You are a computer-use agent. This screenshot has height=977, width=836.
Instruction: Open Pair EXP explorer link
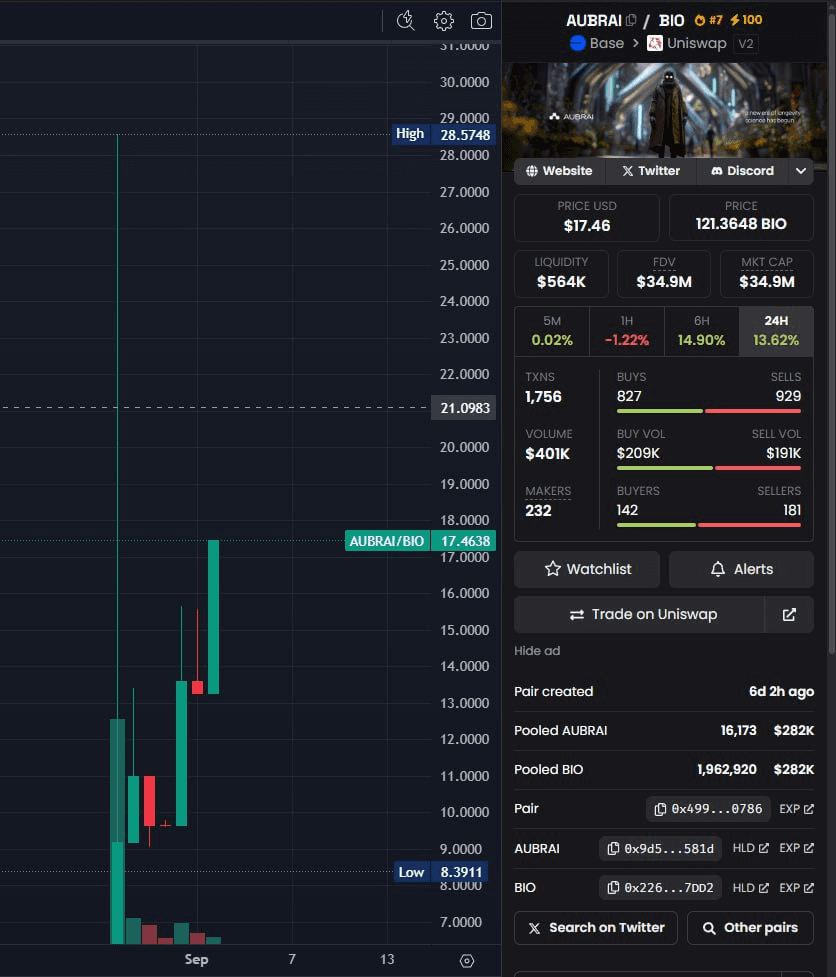pyautogui.click(x=796, y=809)
